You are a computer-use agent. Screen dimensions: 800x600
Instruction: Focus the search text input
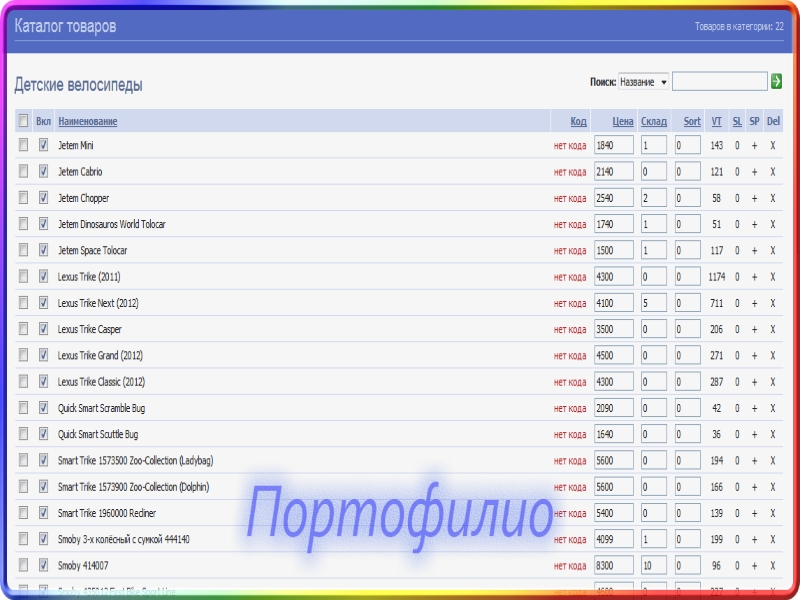pos(719,81)
